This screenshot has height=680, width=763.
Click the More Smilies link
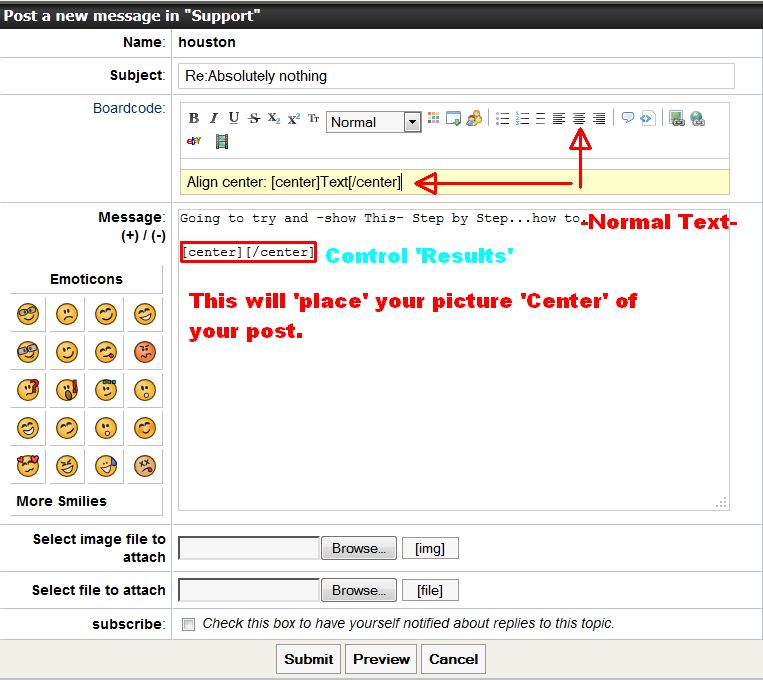pyautogui.click(x=61, y=501)
